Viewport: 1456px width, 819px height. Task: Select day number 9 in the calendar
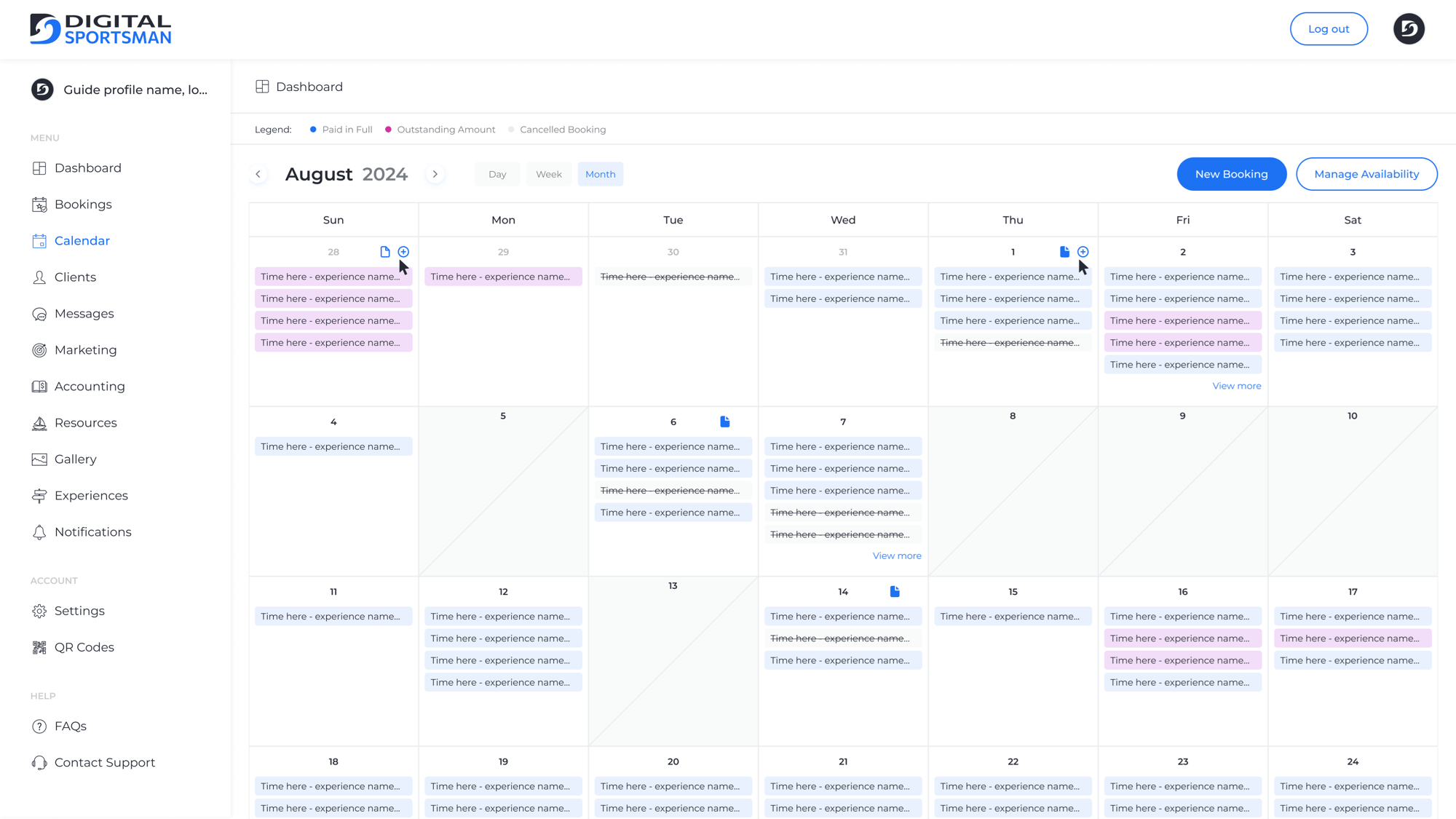(x=1182, y=416)
